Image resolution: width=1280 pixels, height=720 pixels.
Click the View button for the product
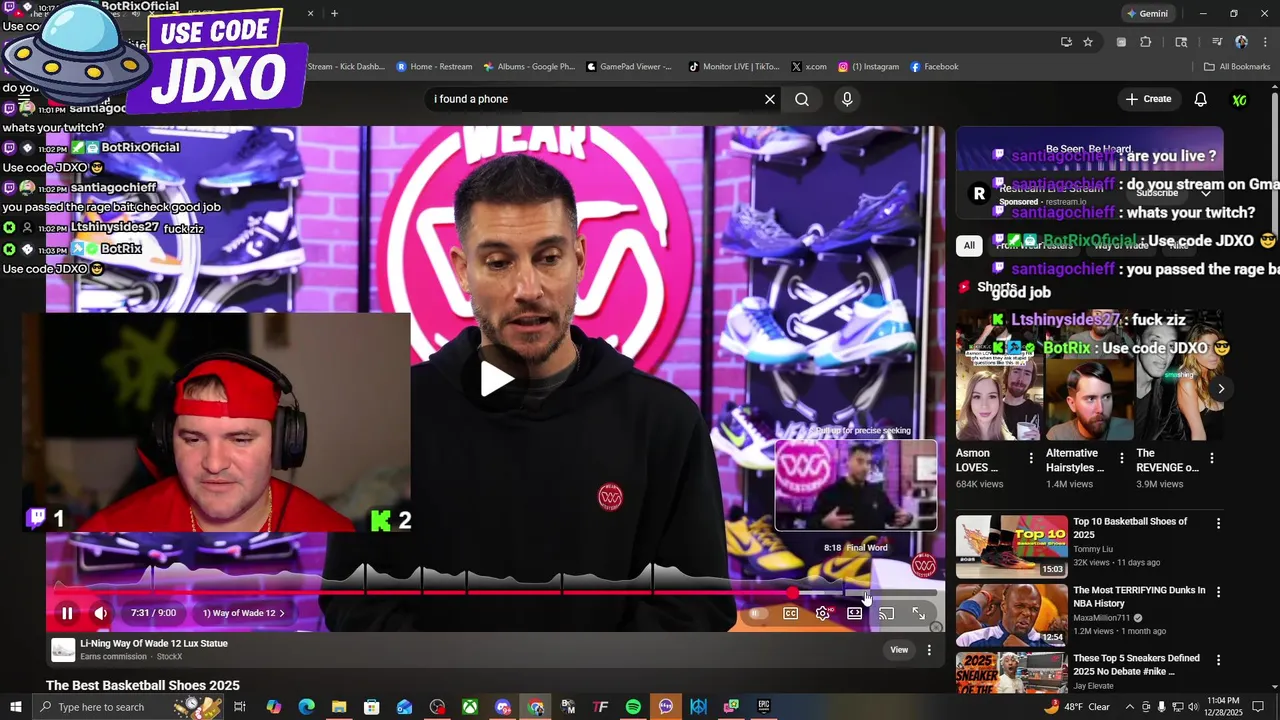click(899, 650)
